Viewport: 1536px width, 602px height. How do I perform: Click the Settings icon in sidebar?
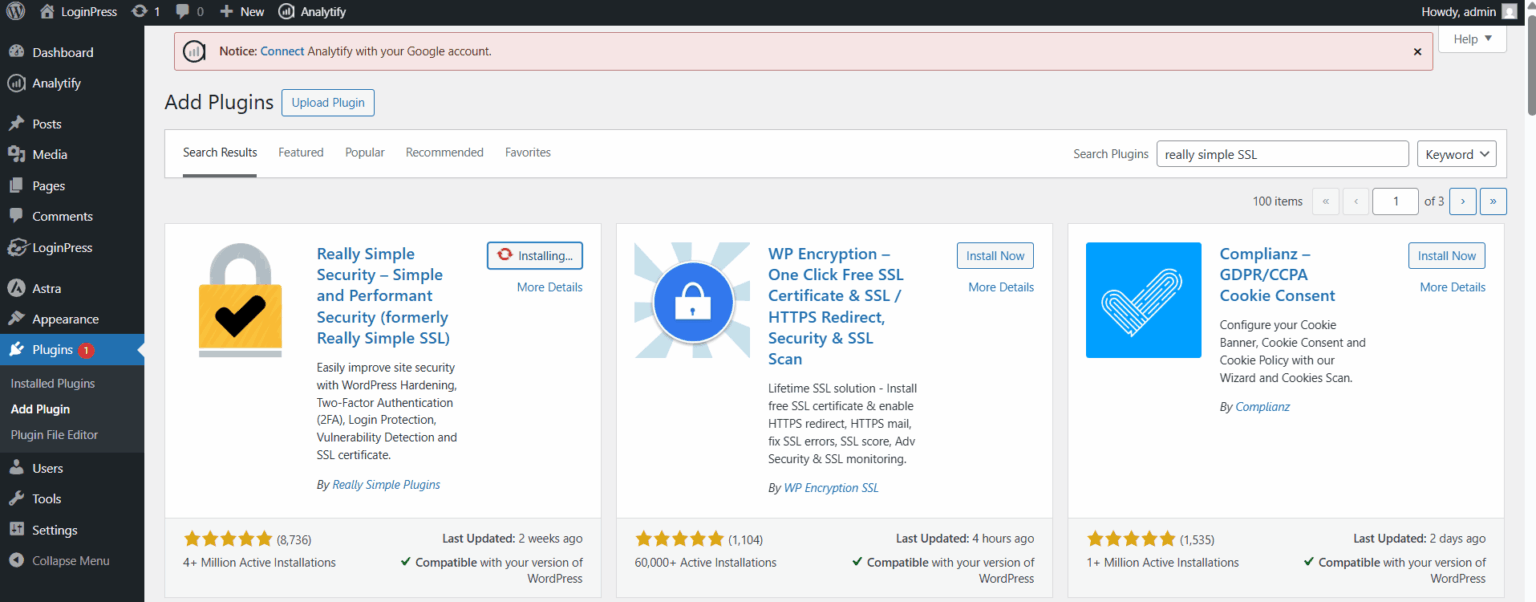click(x=16, y=530)
